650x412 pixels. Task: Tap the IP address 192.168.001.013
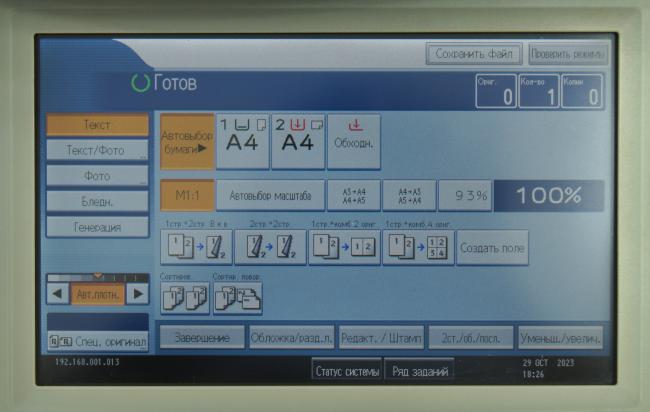click(x=87, y=362)
